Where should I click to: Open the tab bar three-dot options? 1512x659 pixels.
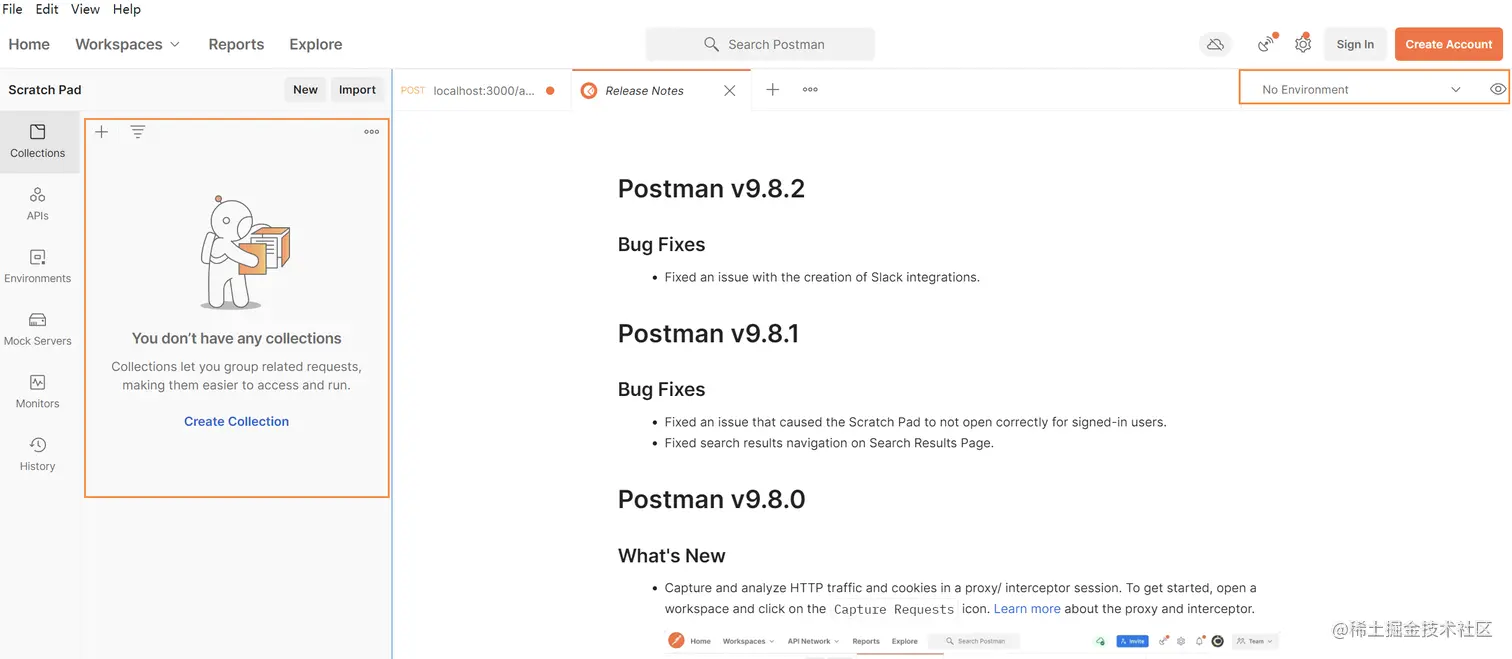coord(810,90)
